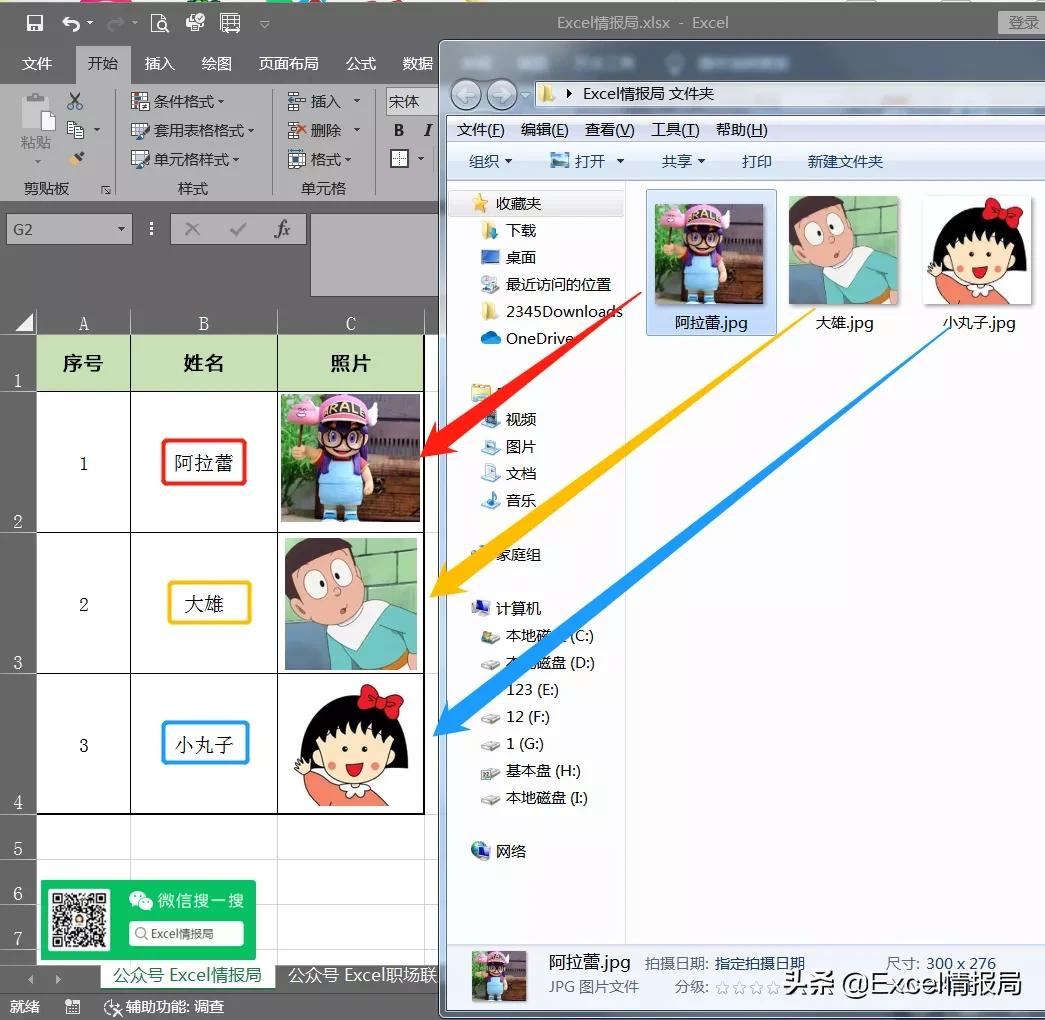Switch to the Page Layout ribbon tab

(x=288, y=63)
